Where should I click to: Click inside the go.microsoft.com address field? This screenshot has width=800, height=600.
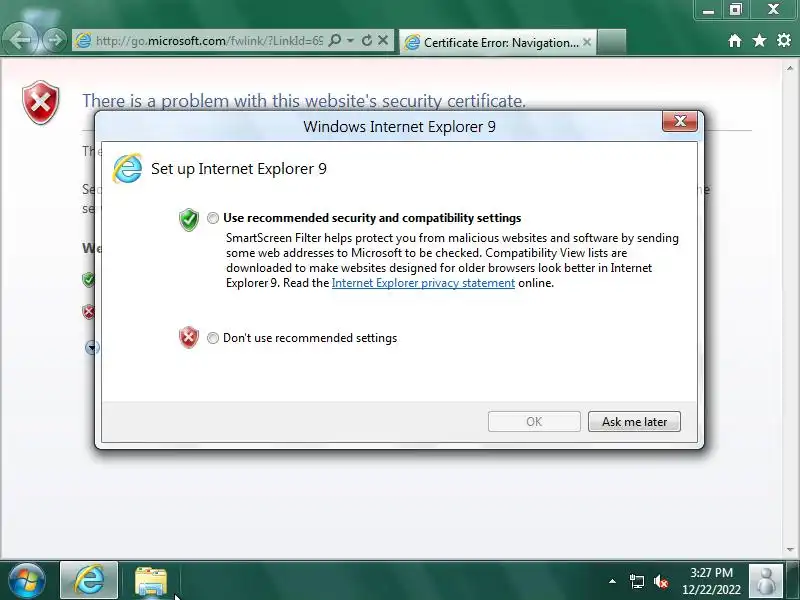pyautogui.click(x=209, y=41)
